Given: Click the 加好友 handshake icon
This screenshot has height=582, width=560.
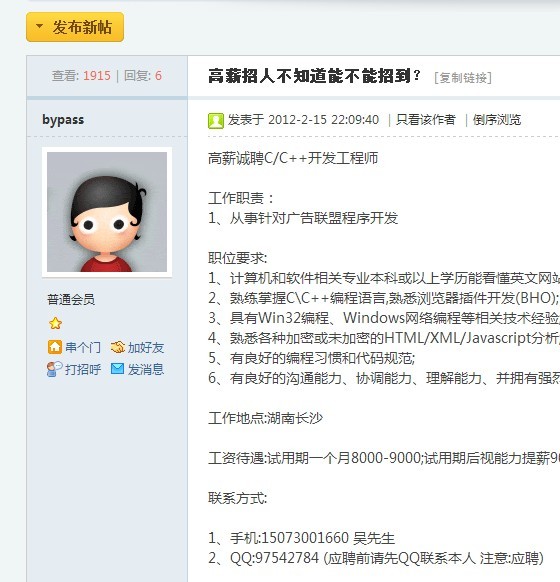Looking at the screenshot, I should [x=118, y=347].
